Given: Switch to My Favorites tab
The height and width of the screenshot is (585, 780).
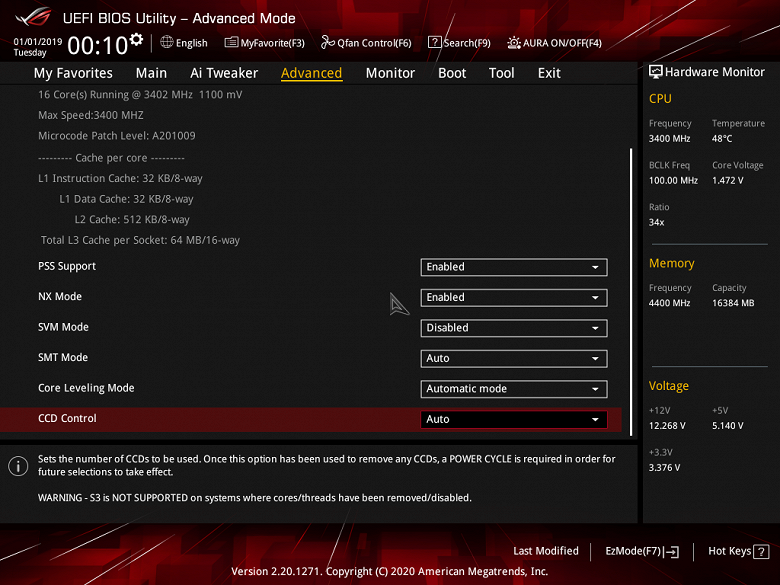Looking at the screenshot, I should pyautogui.click(x=73, y=73).
